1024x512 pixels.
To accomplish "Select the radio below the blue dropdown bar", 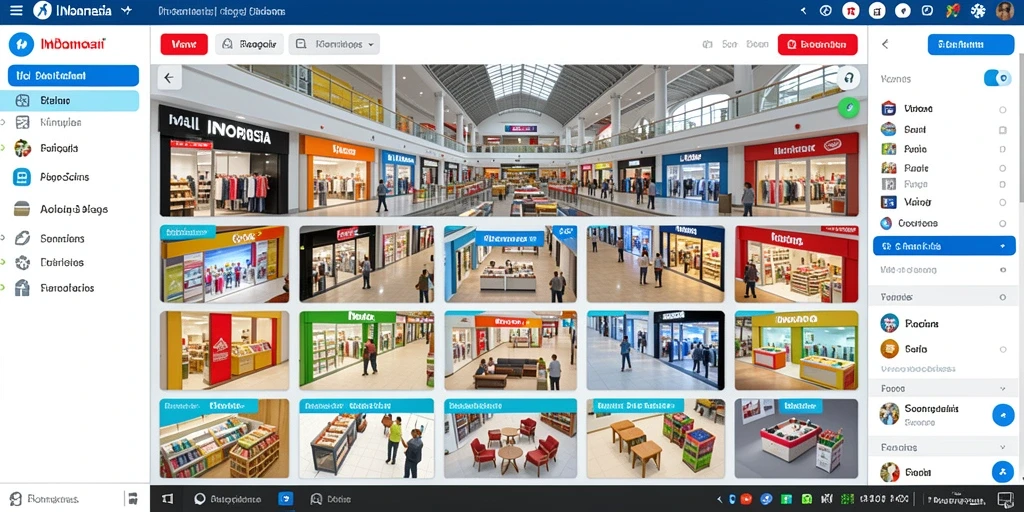I will click(x=1002, y=270).
